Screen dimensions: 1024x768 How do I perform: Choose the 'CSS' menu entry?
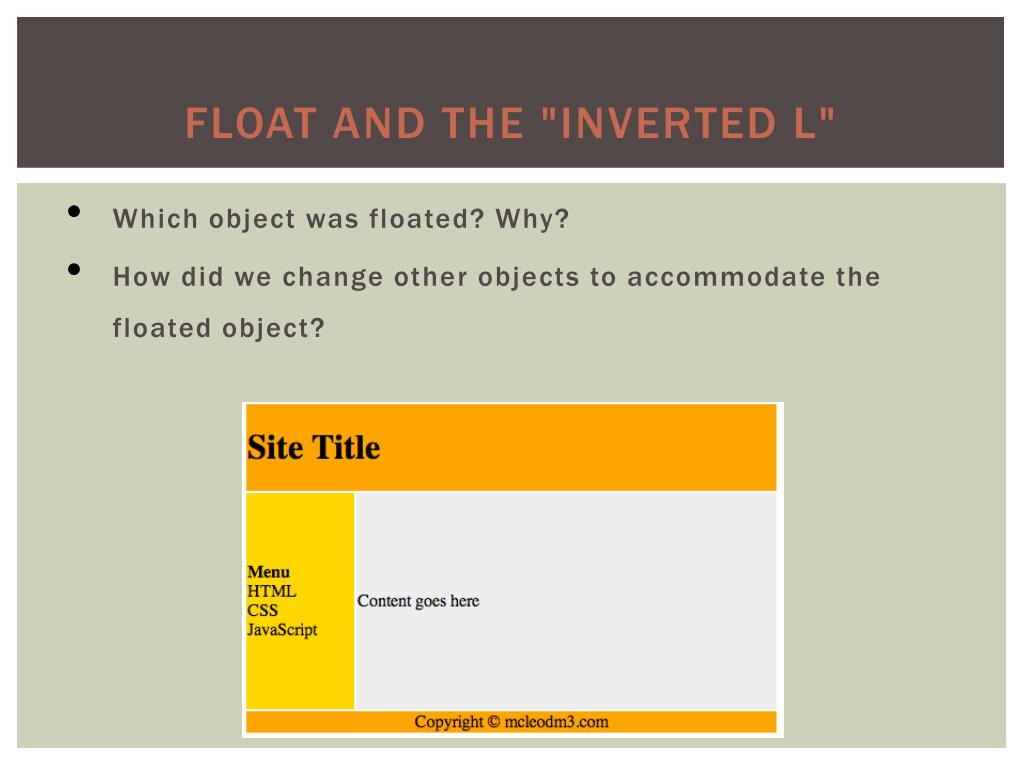pos(263,610)
